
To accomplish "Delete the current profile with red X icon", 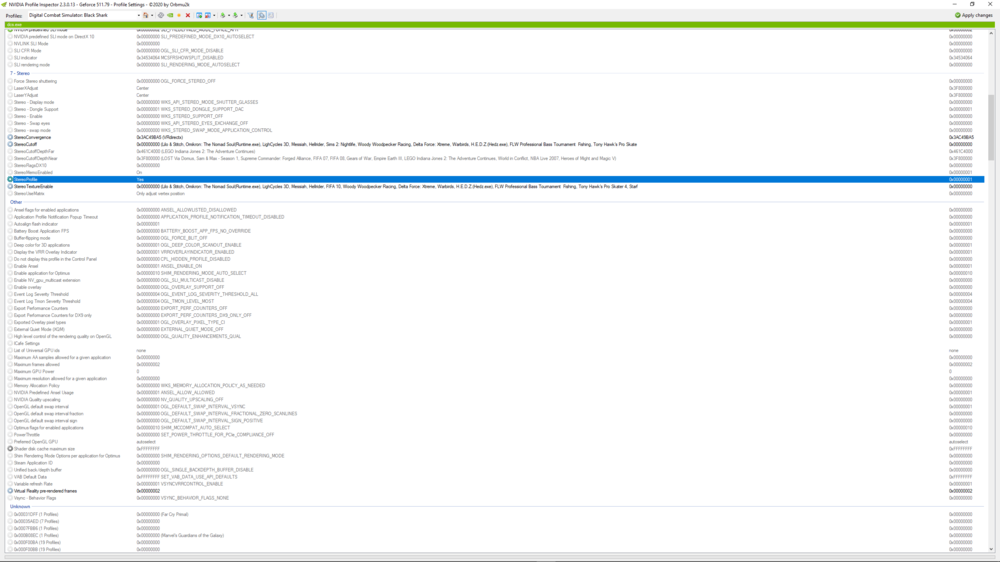I will 188,15.
